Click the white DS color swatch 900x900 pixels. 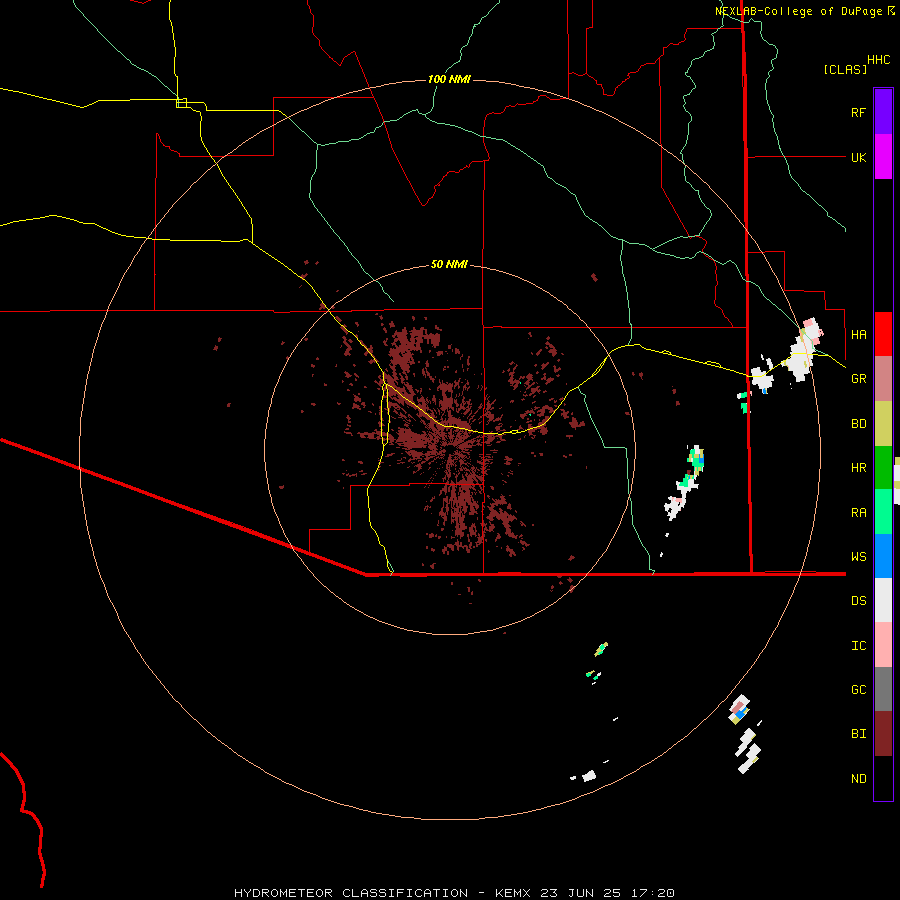click(x=883, y=600)
